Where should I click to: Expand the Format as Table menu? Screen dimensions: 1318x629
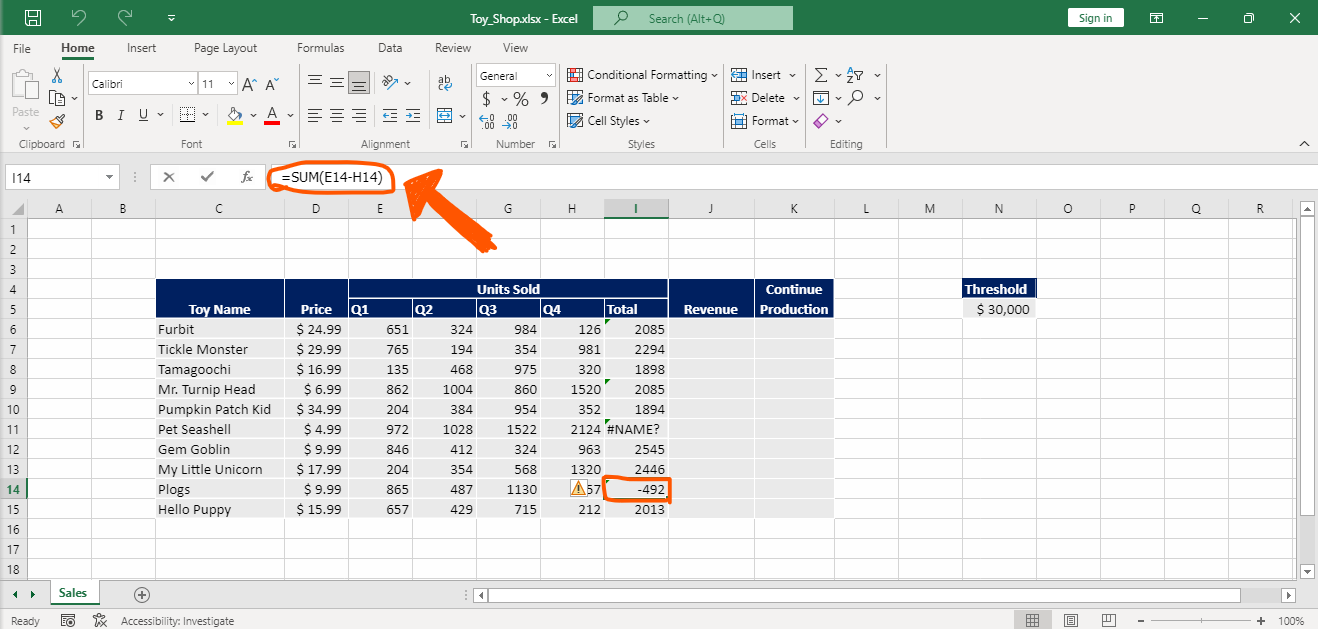[x=622, y=98]
